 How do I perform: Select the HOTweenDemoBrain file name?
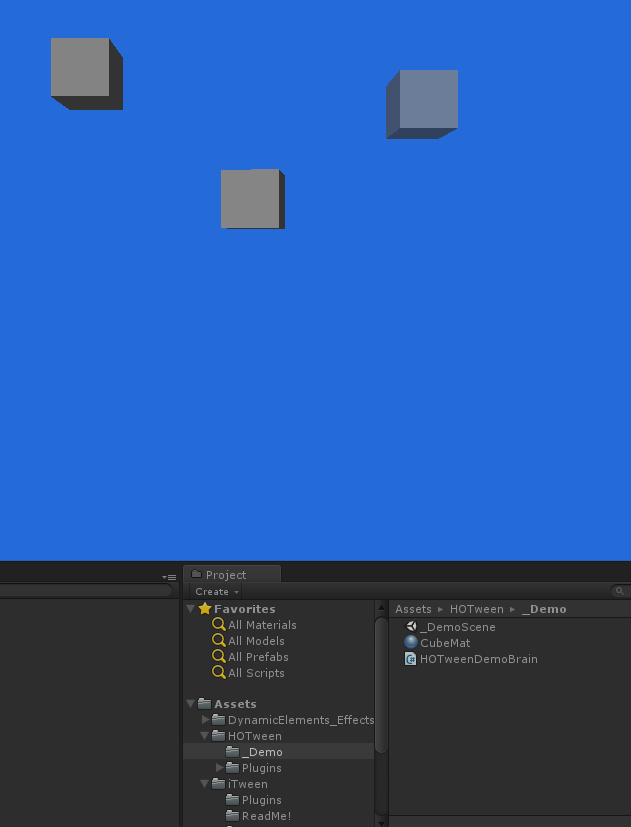(x=479, y=659)
